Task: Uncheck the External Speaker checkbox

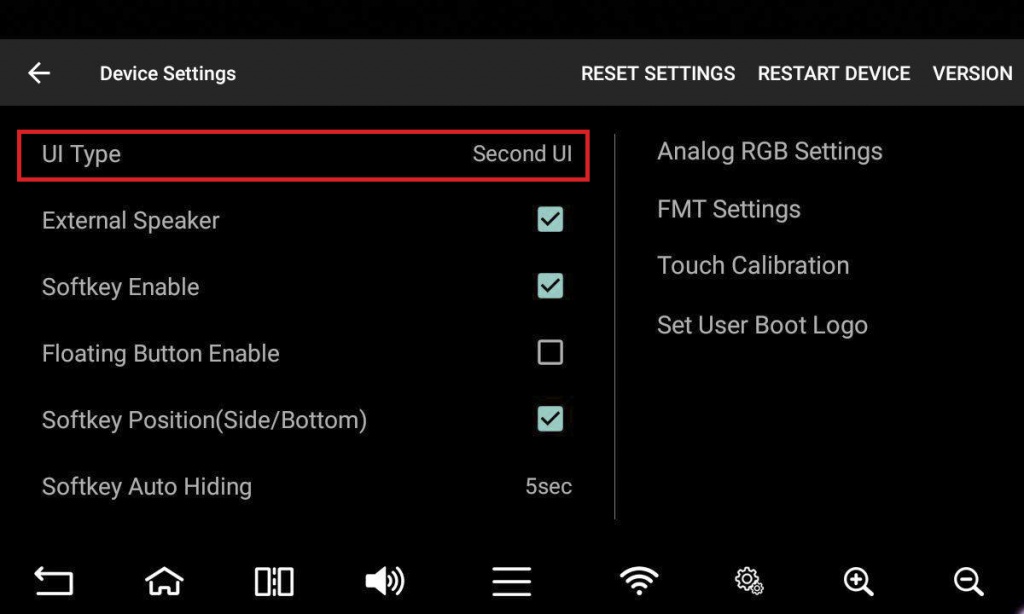Action: [550, 220]
